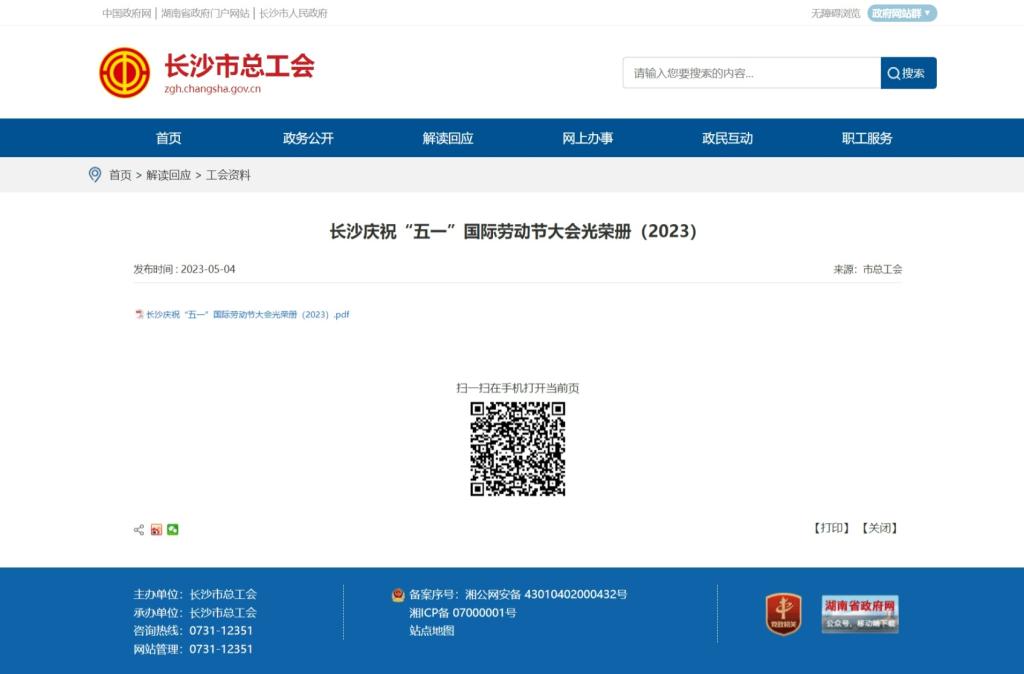Click the 长沙市总工会 union logo emblem

point(125,73)
